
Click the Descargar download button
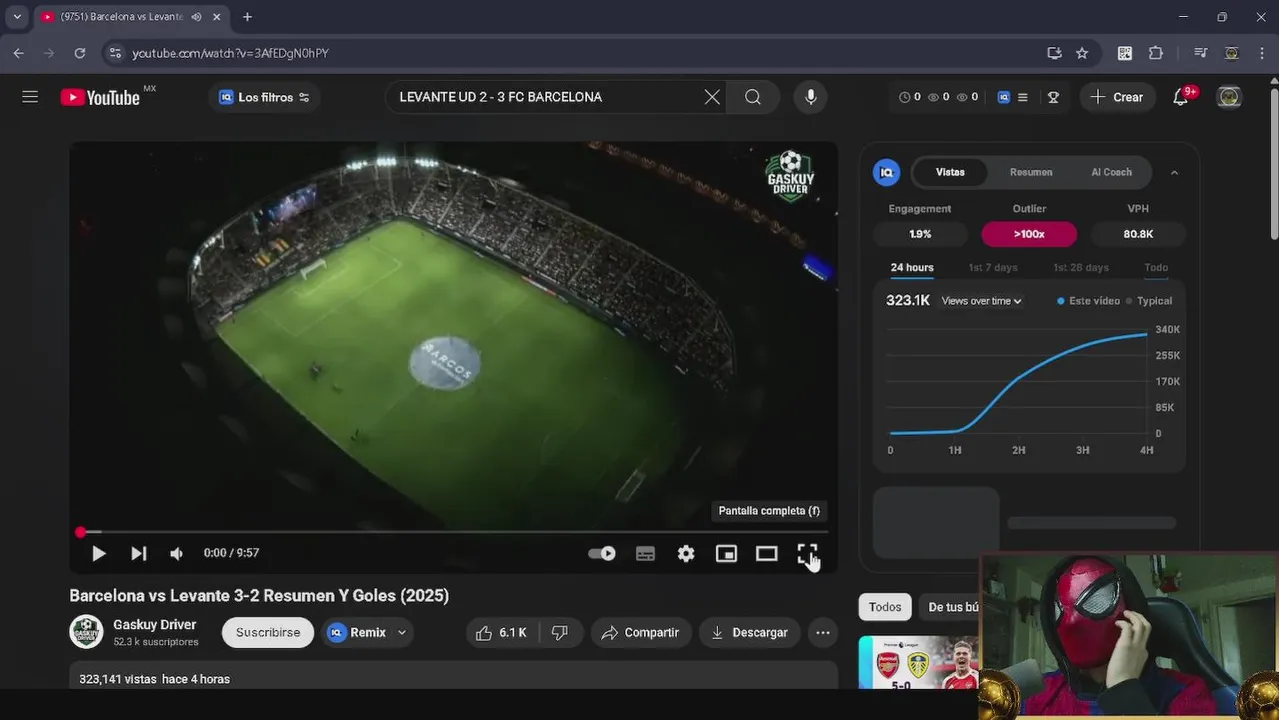click(749, 633)
